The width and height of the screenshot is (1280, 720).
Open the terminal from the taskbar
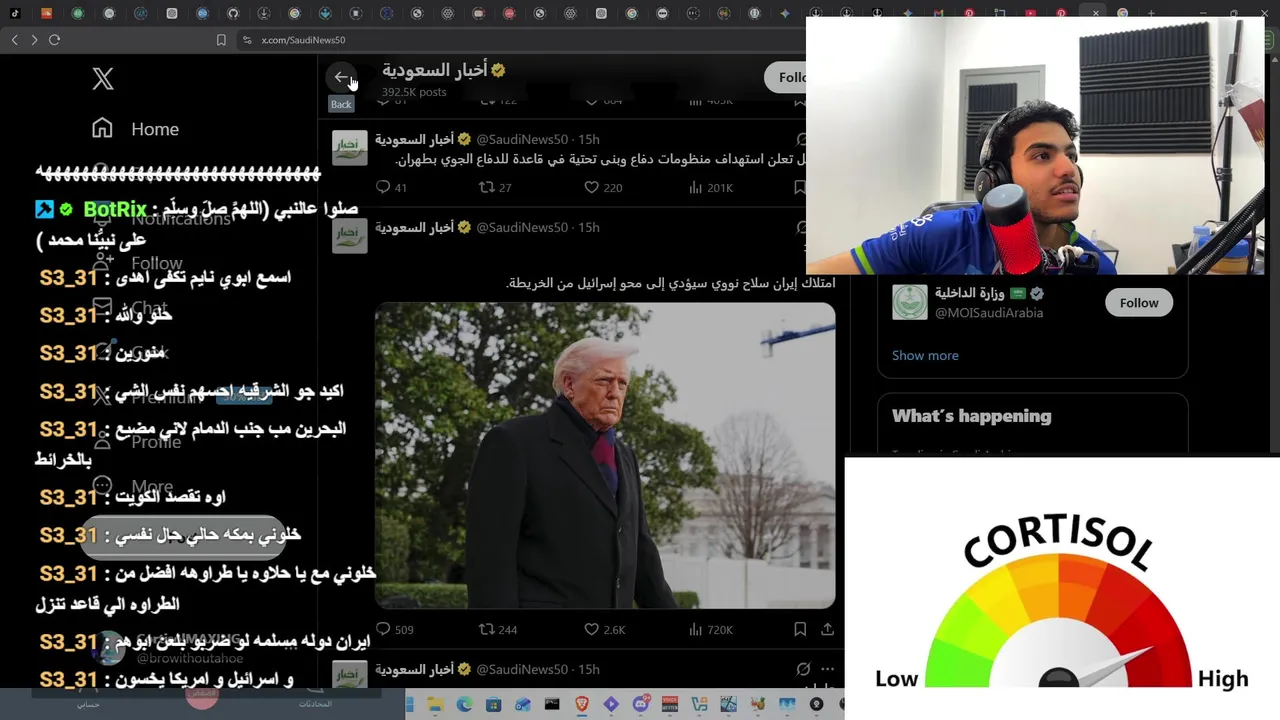[x=552, y=704]
